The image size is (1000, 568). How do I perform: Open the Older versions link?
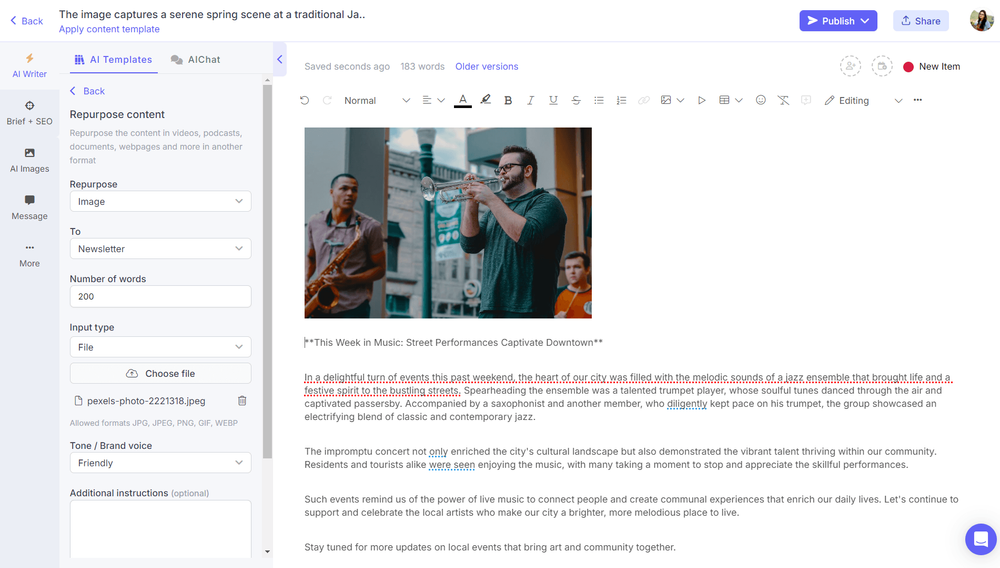487,66
